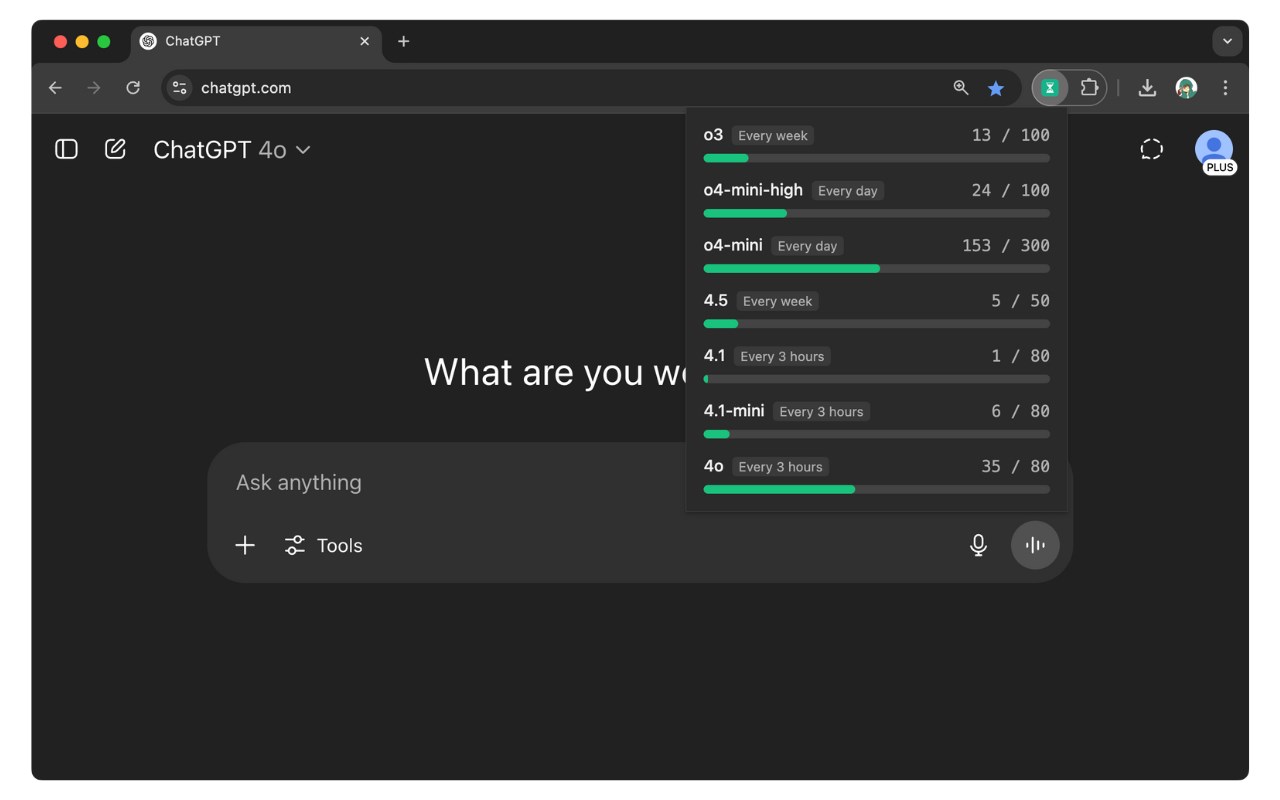This screenshot has width=1280, height=800.
Task: Select the ChatGPT browser tab
Action: pos(256,41)
